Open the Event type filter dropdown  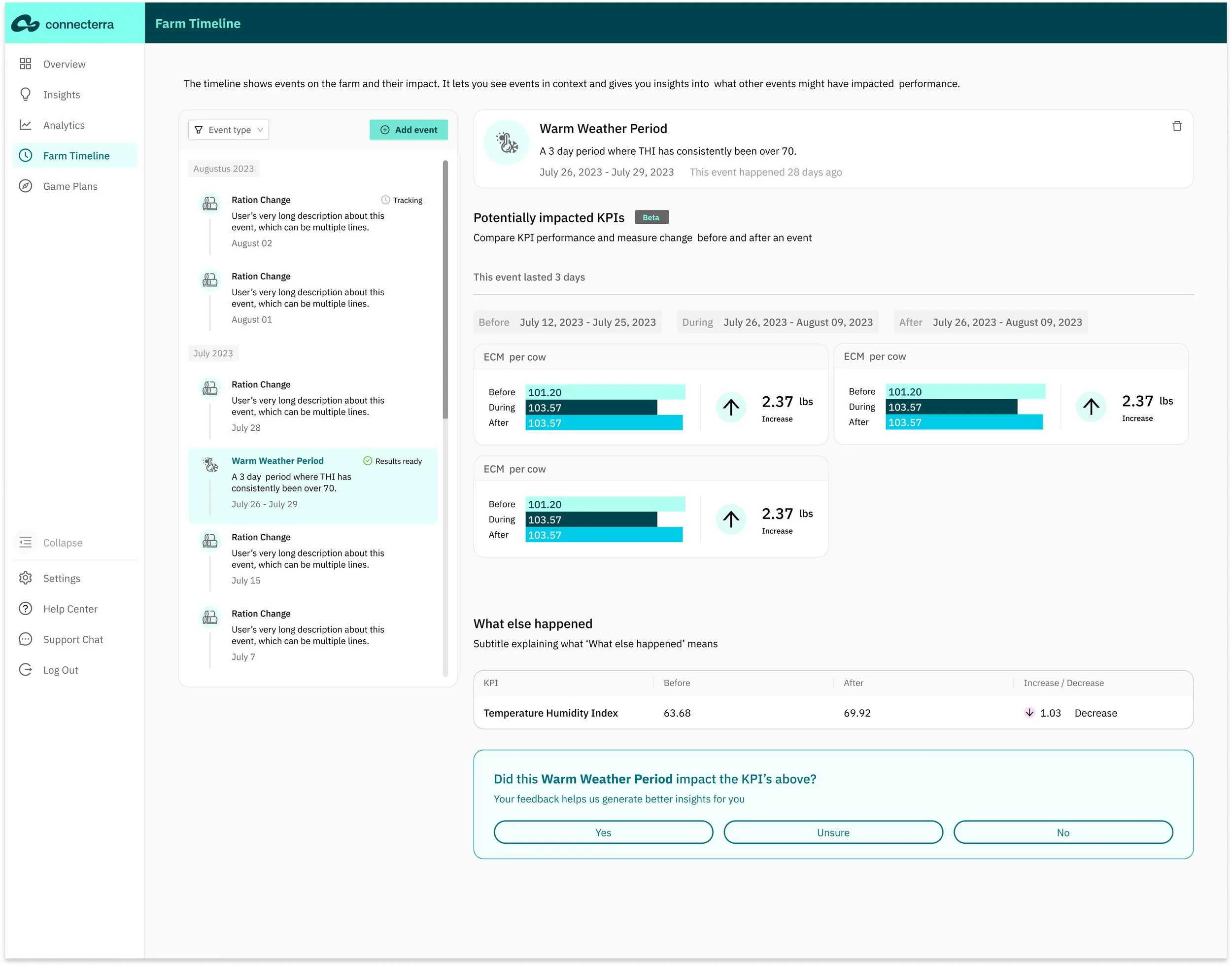[x=229, y=130]
